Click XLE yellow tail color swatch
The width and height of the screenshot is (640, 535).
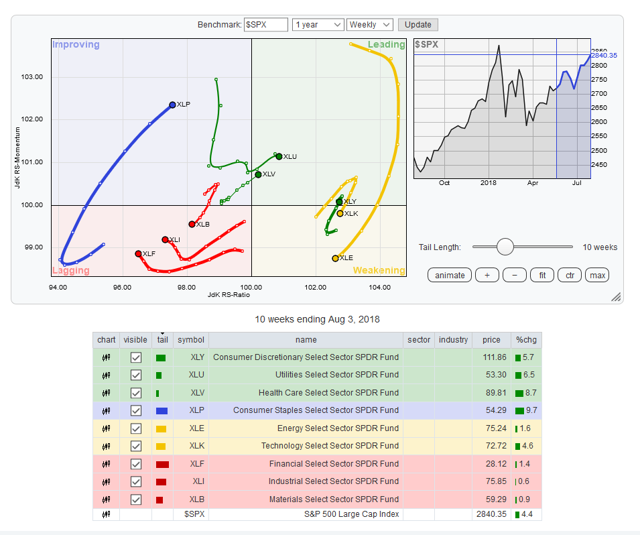(161, 429)
